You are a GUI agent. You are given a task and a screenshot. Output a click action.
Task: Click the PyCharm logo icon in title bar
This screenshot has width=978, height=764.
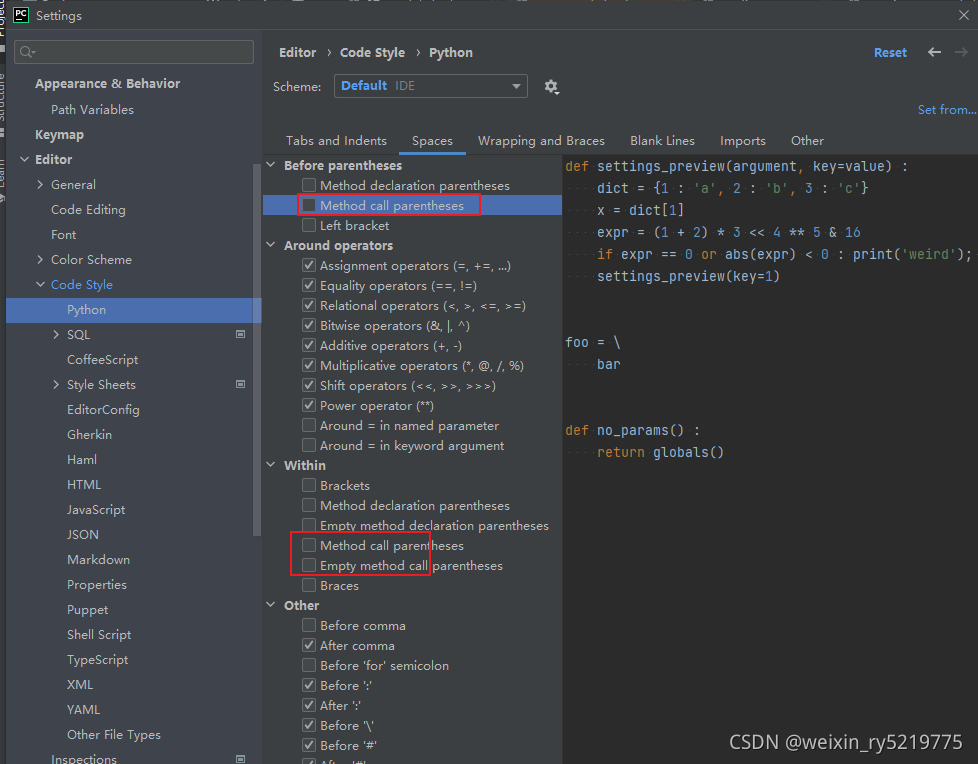coord(21,15)
